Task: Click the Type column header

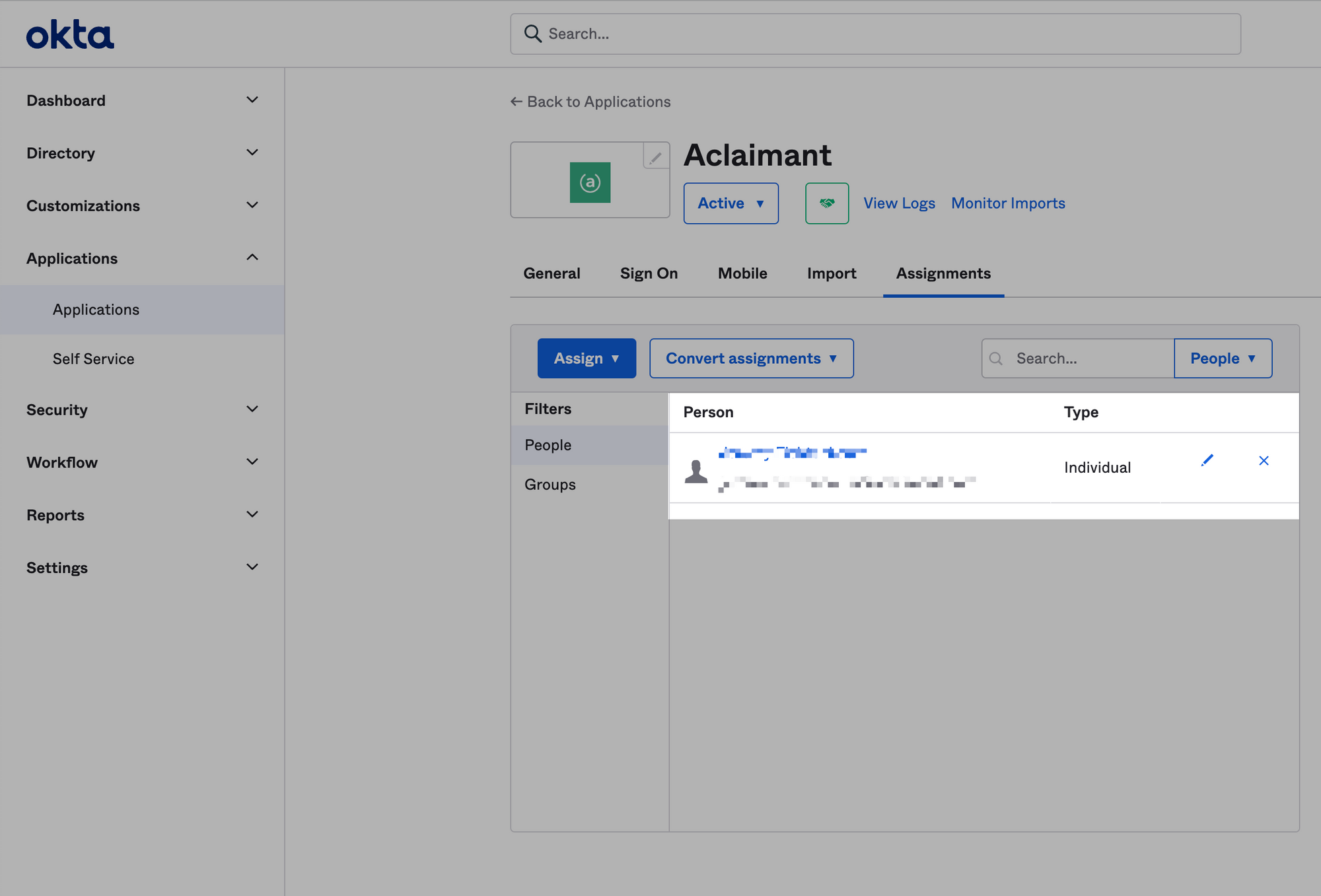Action: (x=1081, y=412)
